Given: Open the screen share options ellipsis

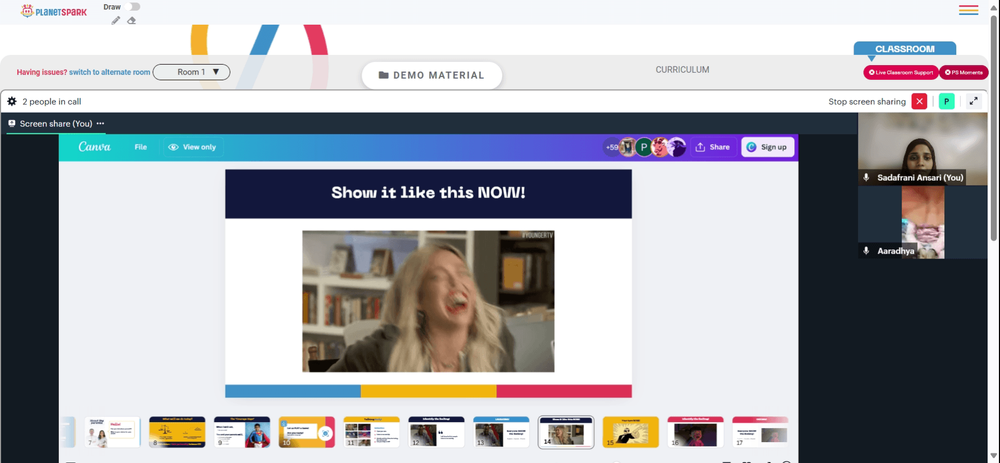Looking at the screenshot, I should (x=100, y=124).
